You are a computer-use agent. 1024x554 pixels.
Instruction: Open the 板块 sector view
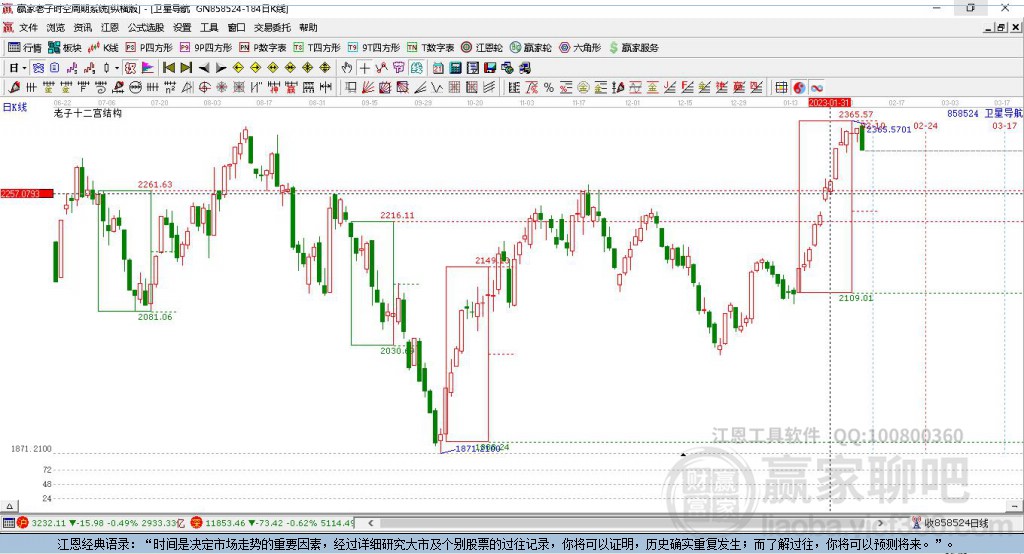tap(65, 48)
